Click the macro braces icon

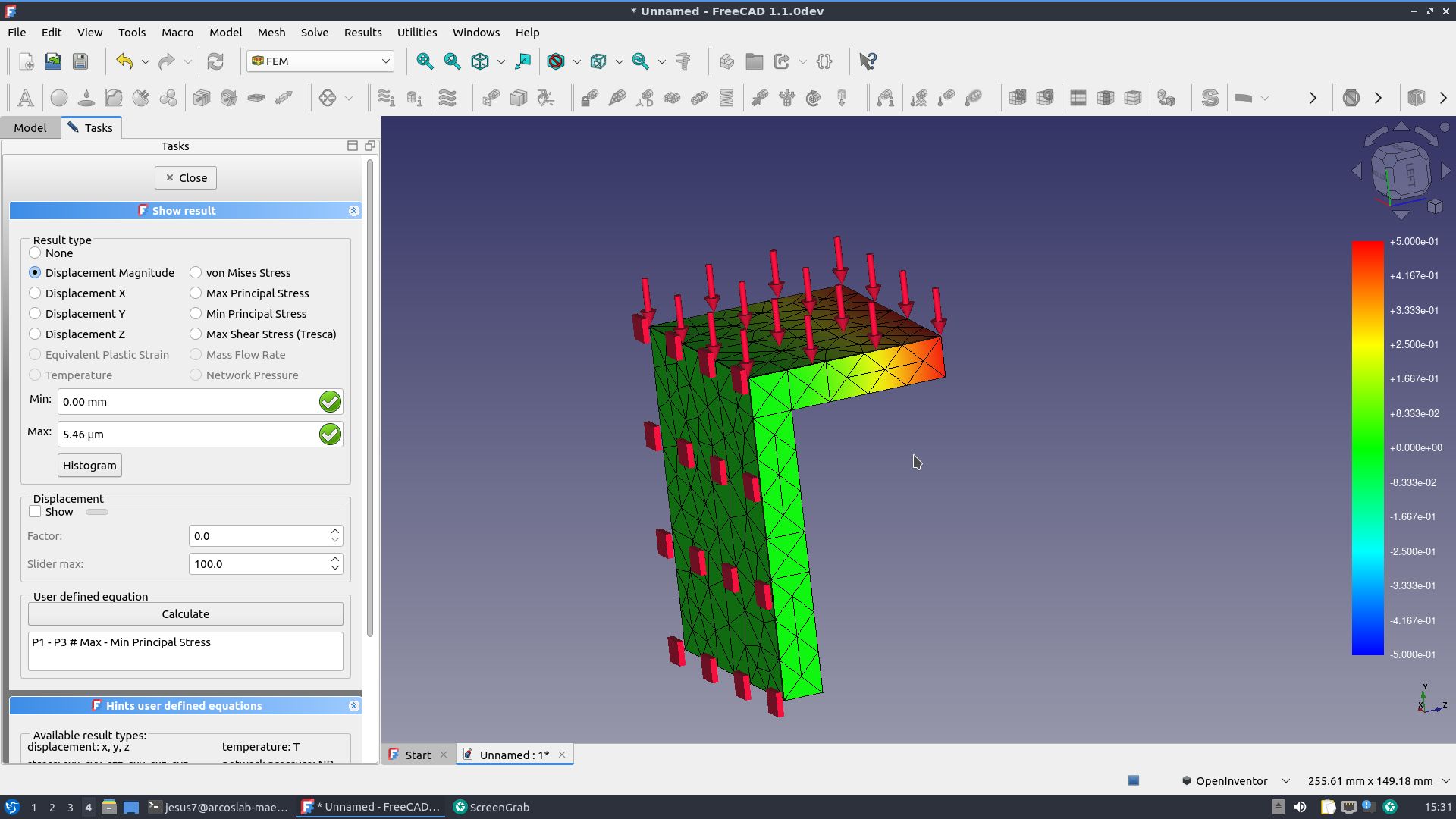(824, 61)
